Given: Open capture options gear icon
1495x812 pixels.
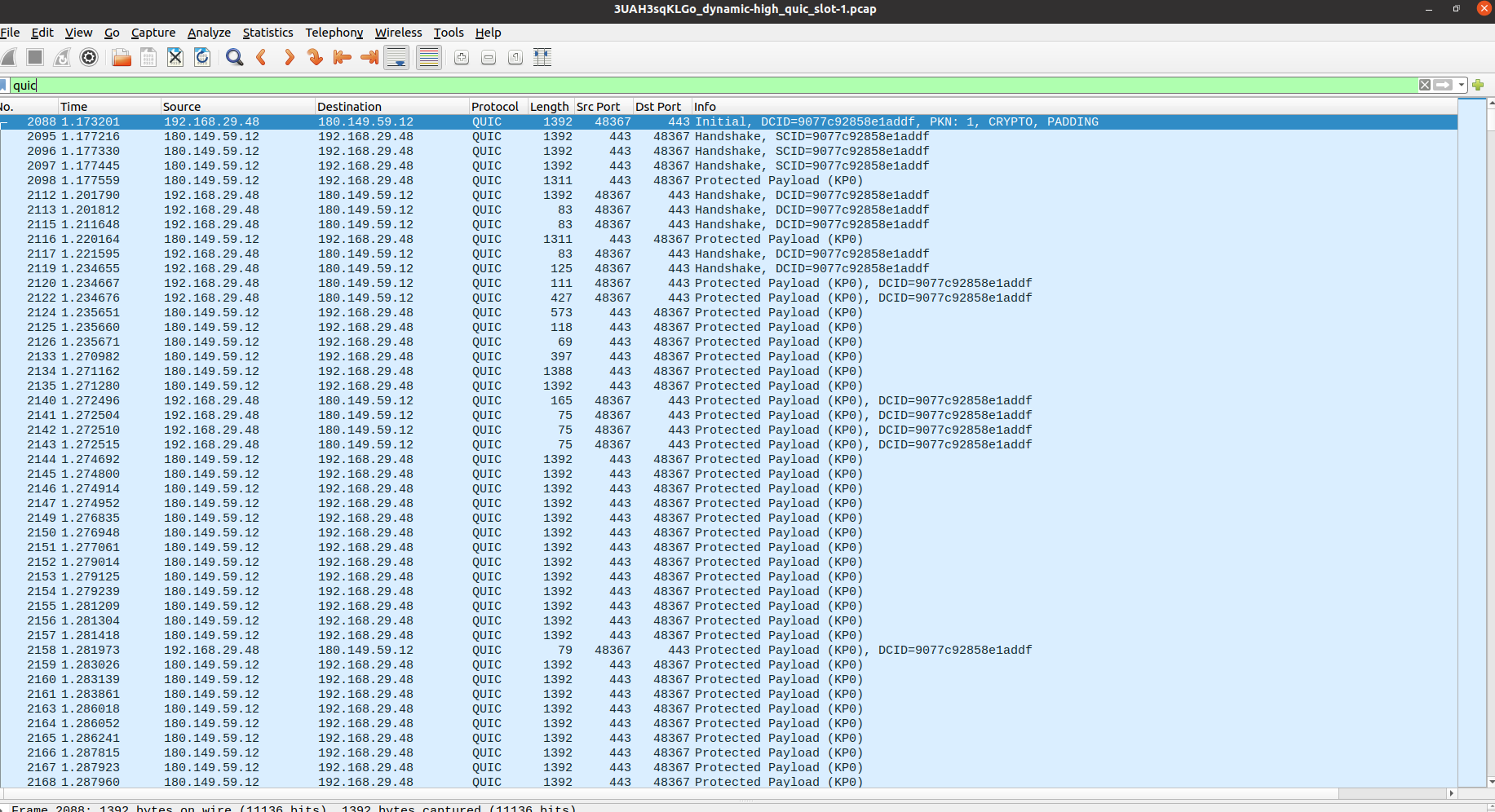Looking at the screenshot, I should (x=89, y=57).
